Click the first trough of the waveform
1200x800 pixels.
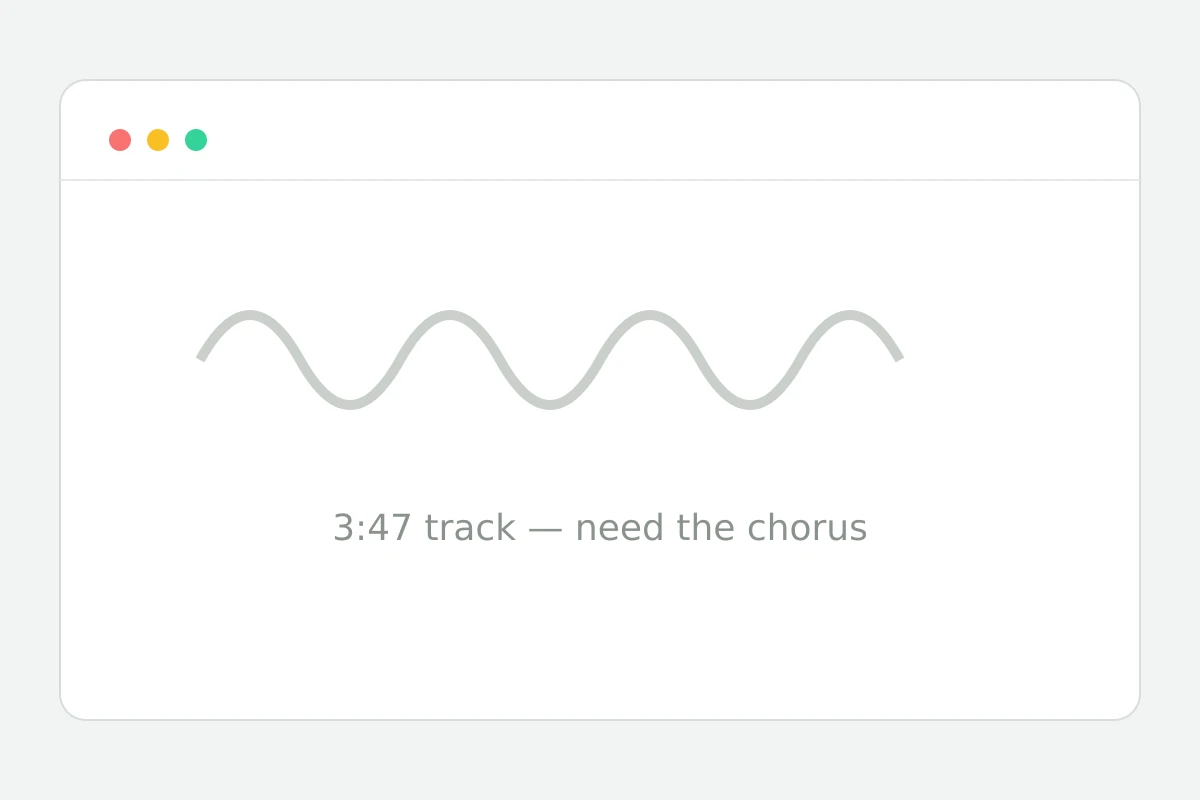350,404
